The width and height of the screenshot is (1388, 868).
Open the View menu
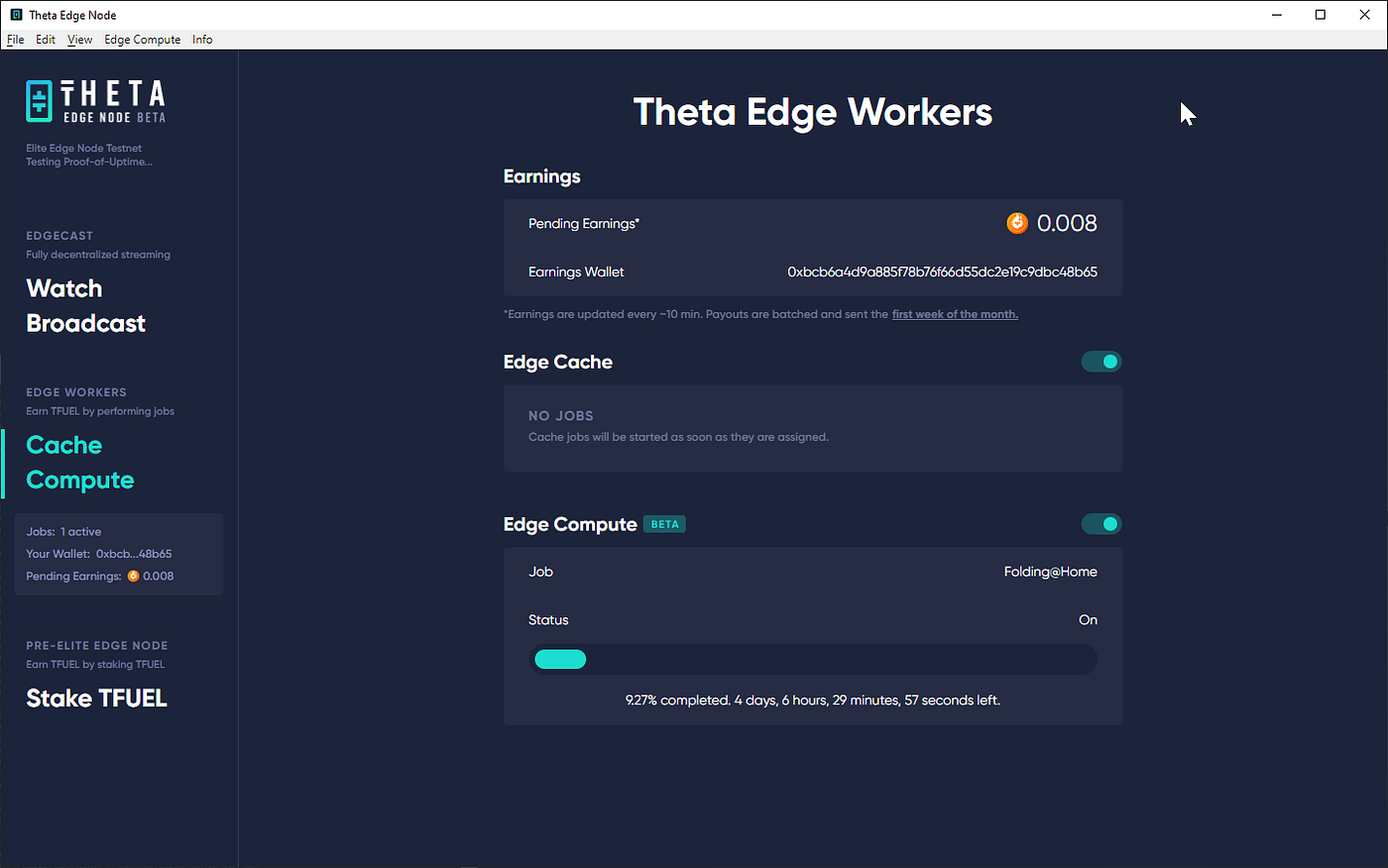[x=79, y=39]
